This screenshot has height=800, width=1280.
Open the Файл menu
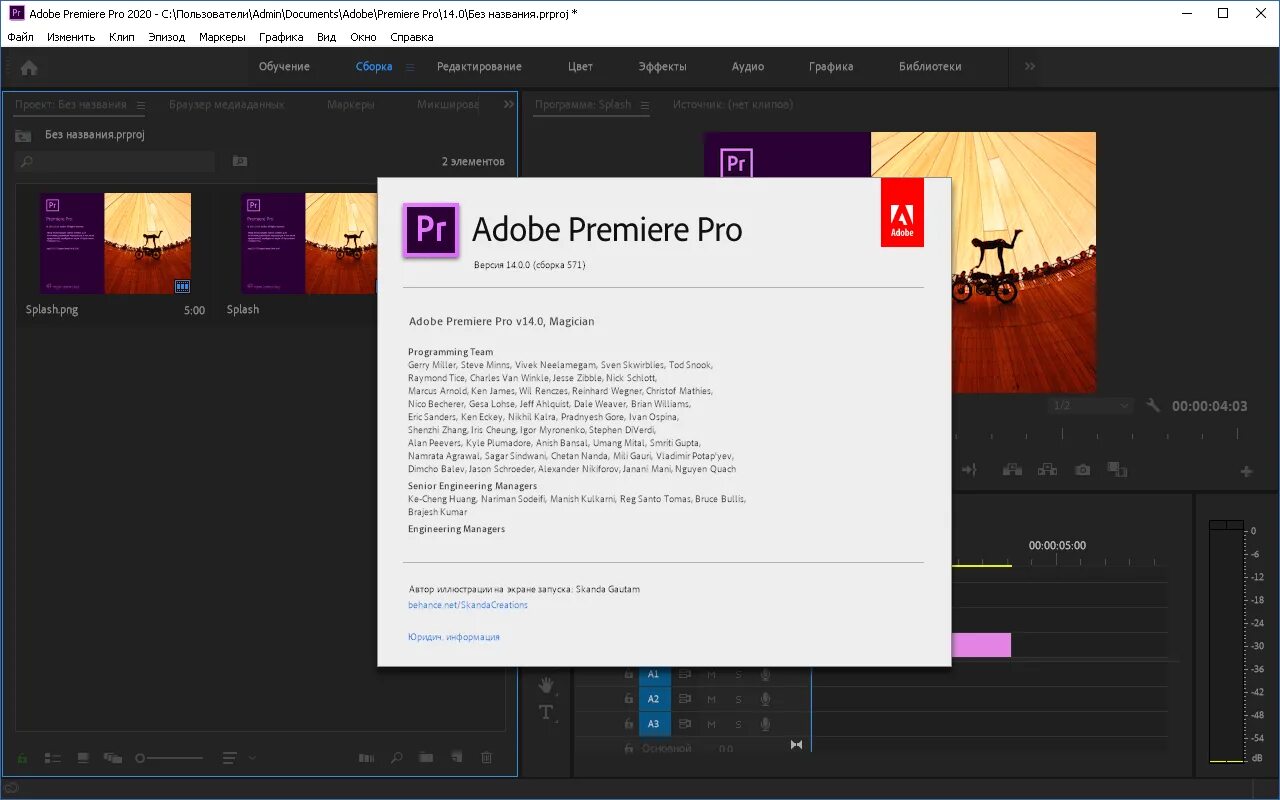click(x=20, y=37)
